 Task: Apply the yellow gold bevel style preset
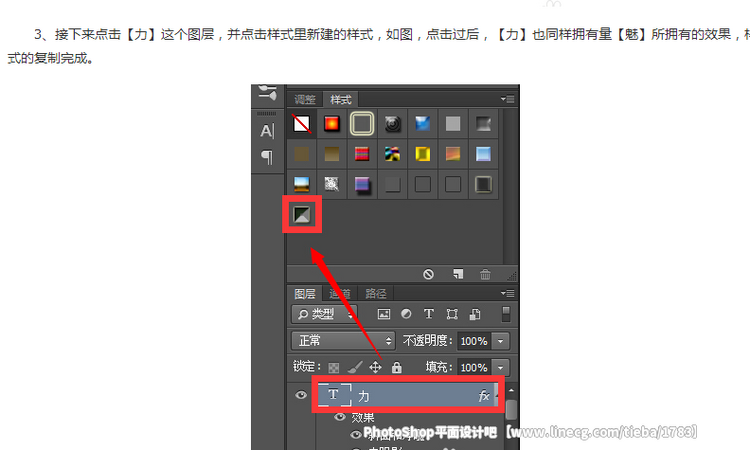[x=422, y=154]
